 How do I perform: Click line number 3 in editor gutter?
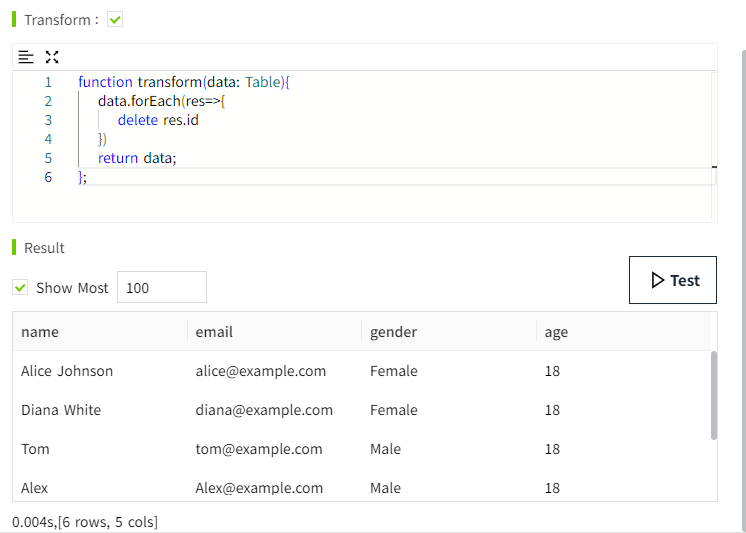click(x=48, y=120)
